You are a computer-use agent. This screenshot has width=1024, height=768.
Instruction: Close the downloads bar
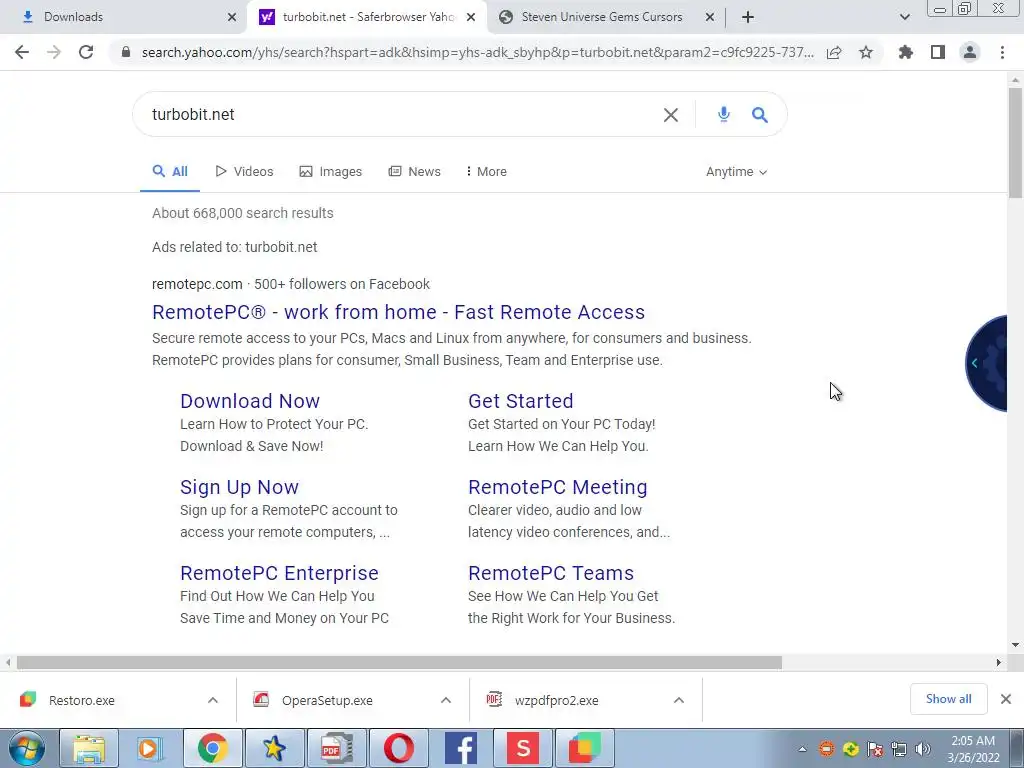[1006, 699]
